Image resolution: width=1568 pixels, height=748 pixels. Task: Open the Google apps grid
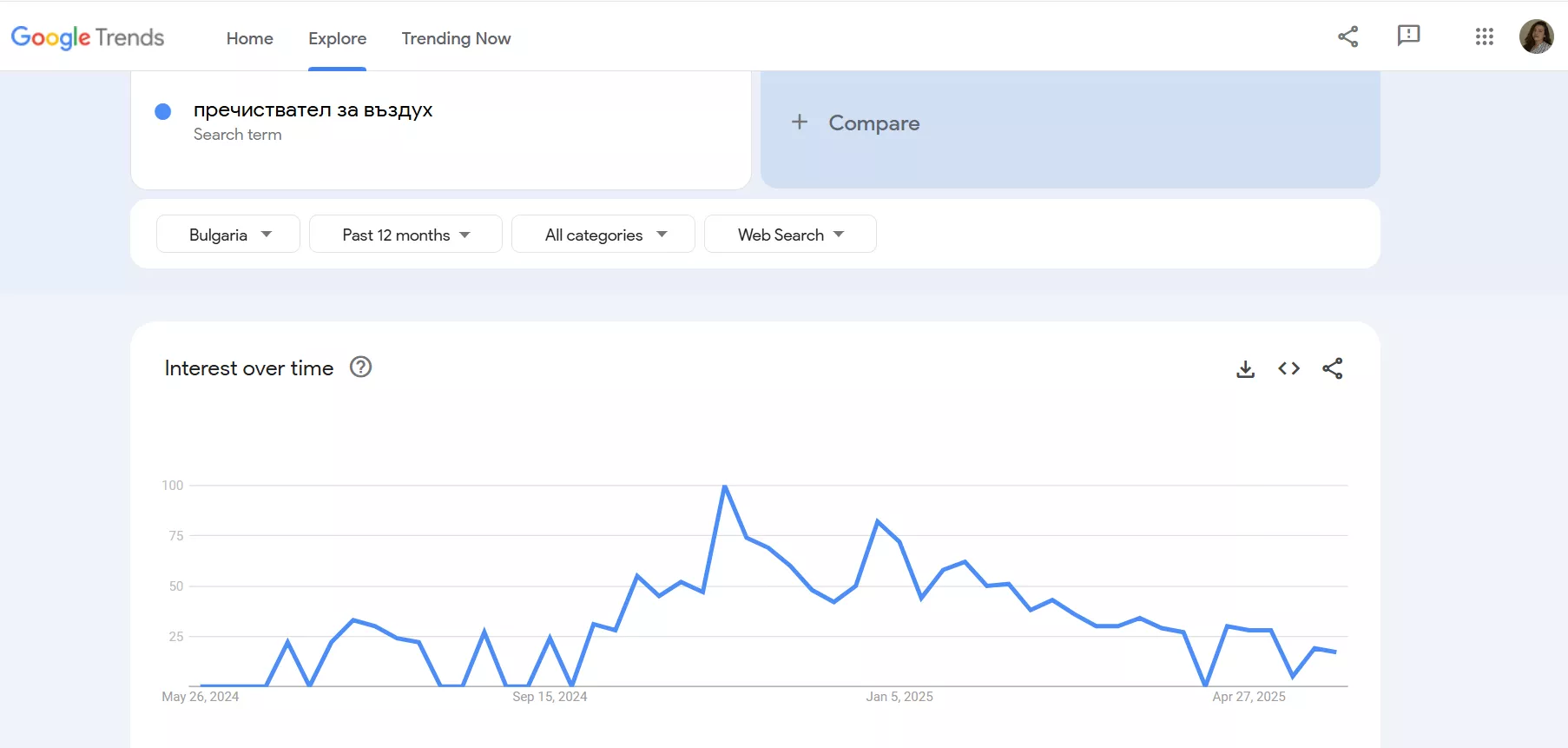(x=1484, y=36)
